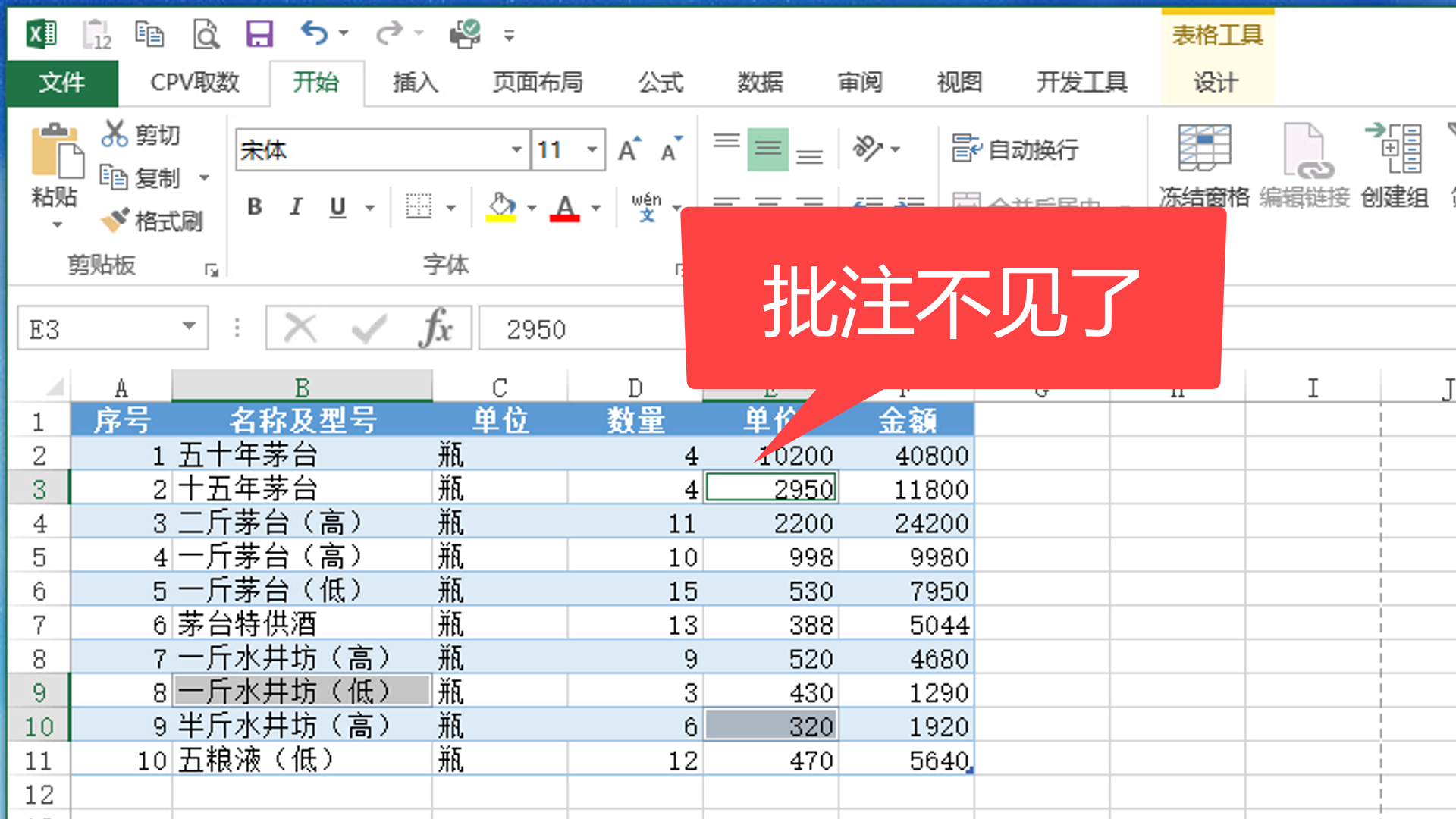
Task: Toggle italic formatting
Action: tap(297, 206)
